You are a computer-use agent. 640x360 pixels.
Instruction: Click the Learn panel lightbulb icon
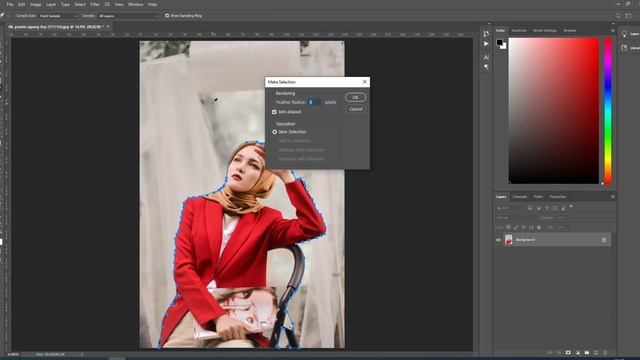[x=624, y=34]
